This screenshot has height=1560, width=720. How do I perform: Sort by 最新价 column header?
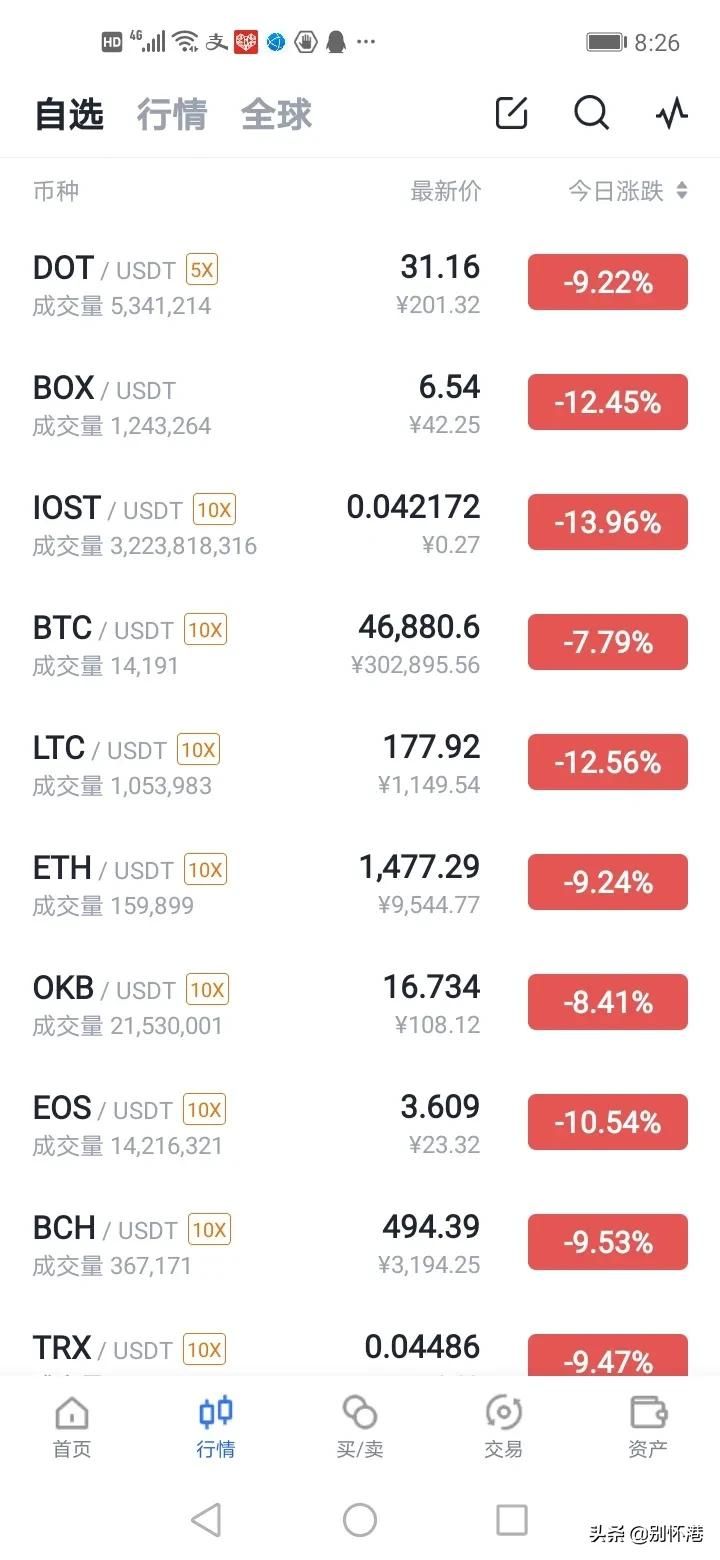(445, 191)
